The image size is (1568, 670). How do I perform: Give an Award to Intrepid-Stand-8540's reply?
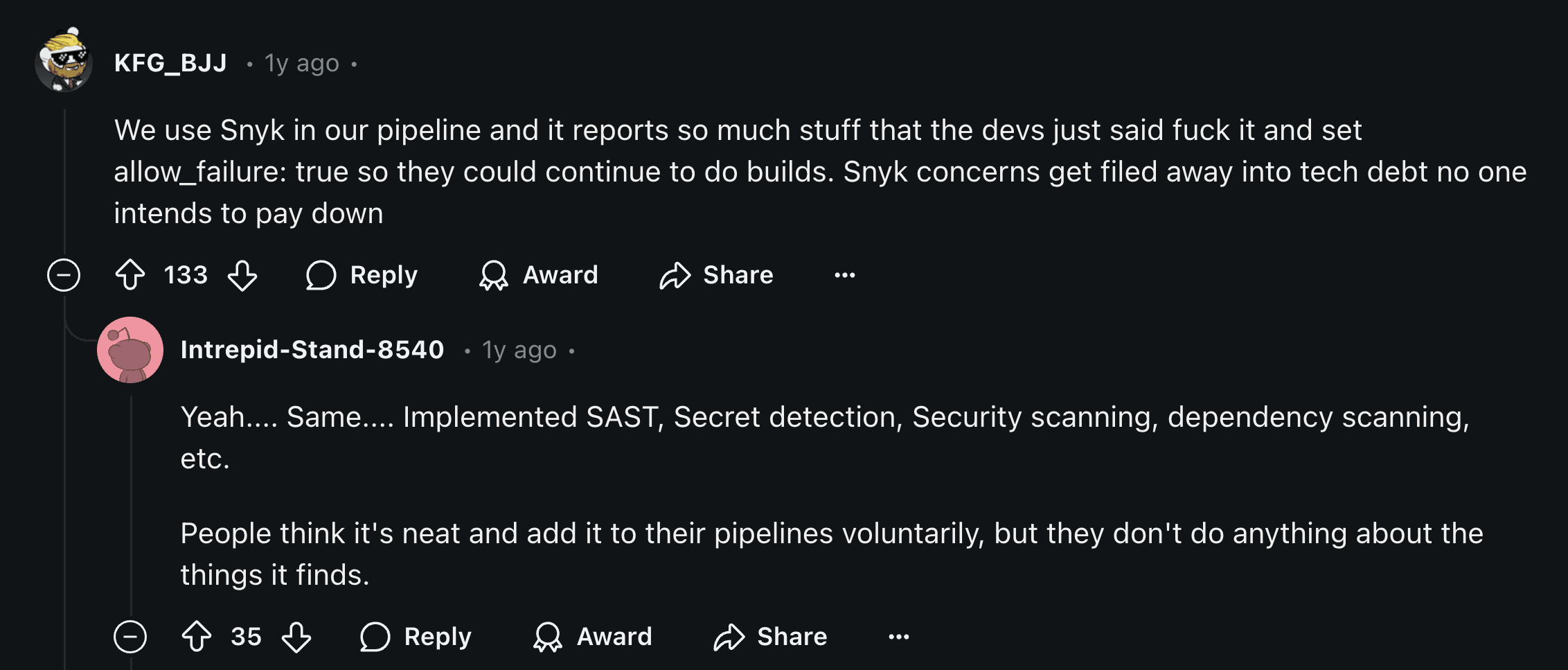point(592,637)
